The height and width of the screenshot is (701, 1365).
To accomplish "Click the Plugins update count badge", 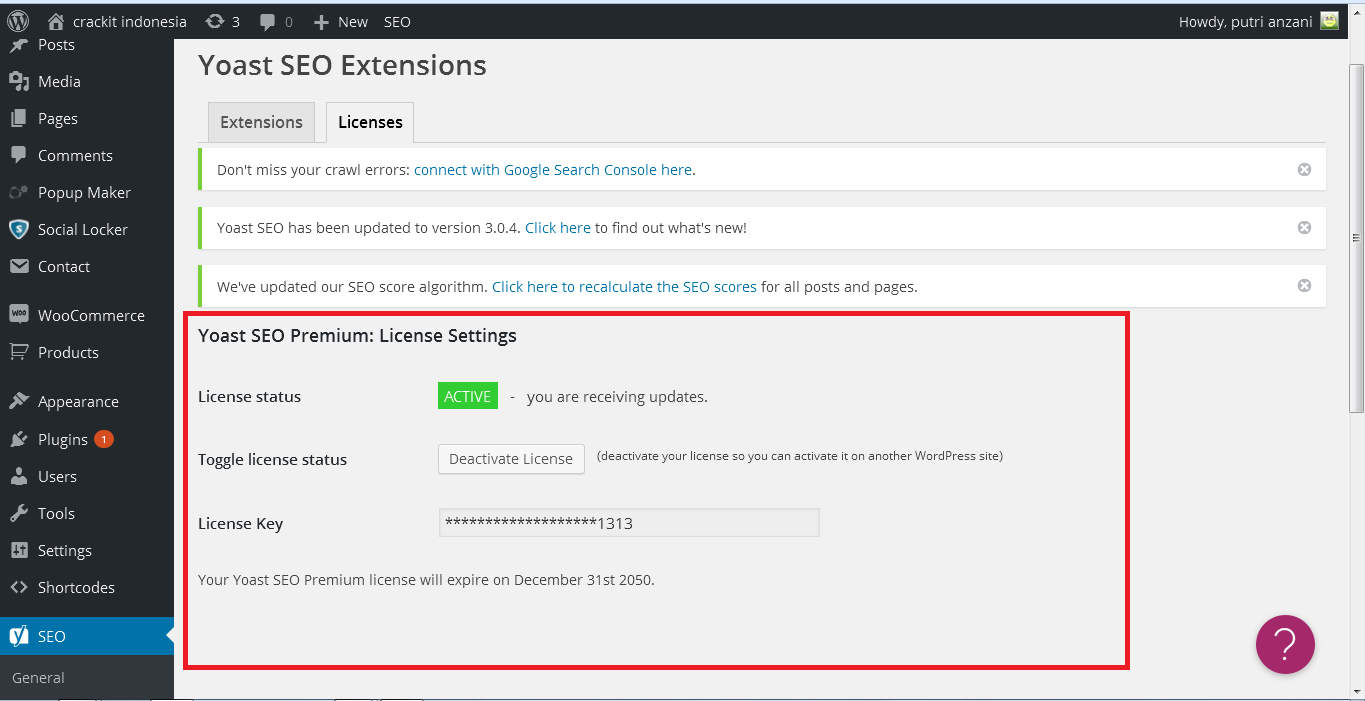I will (x=104, y=439).
